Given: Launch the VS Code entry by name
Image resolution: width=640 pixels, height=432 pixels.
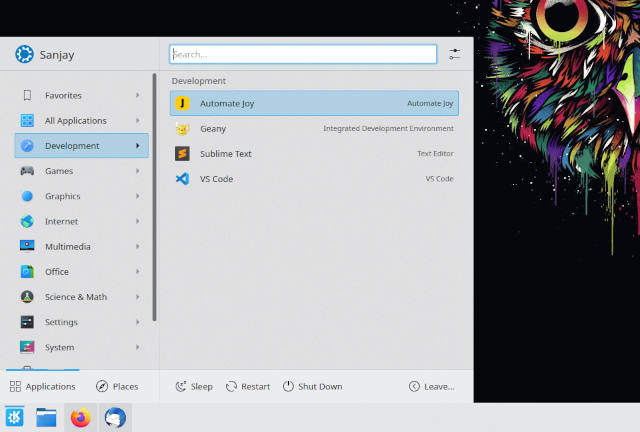Looking at the screenshot, I should [x=216, y=179].
